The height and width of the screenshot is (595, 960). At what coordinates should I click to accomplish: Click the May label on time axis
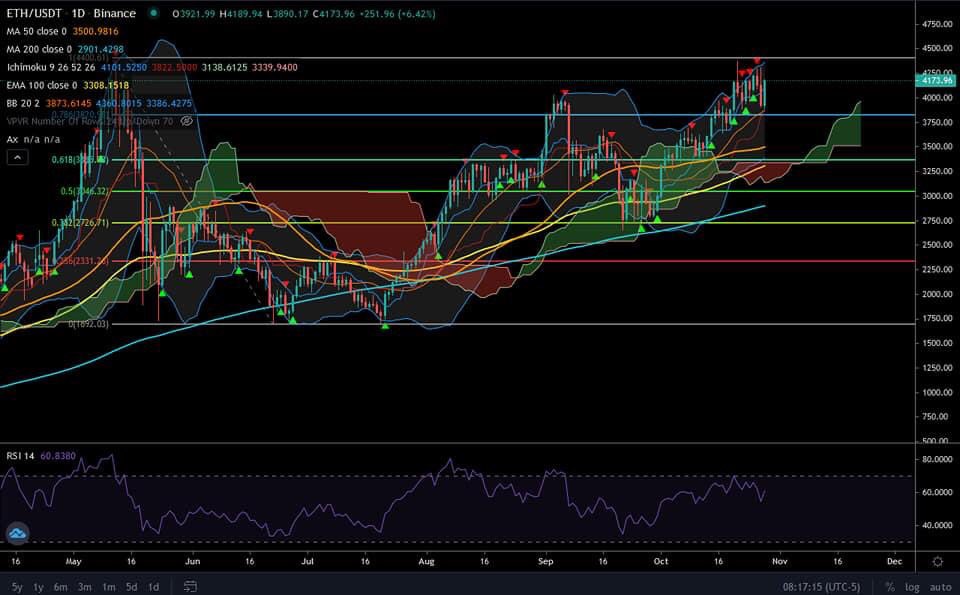[73, 561]
